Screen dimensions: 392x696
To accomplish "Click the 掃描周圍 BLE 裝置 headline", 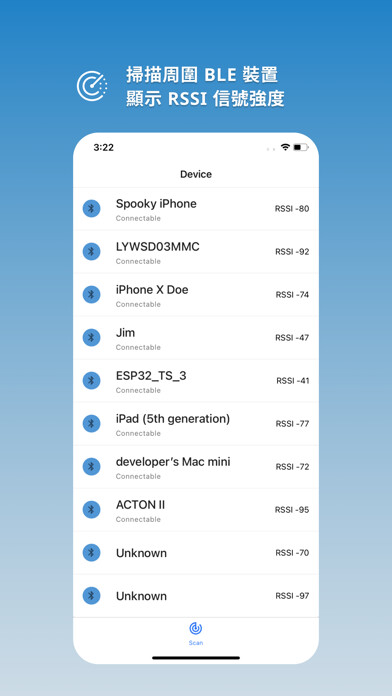I will [202, 75].
